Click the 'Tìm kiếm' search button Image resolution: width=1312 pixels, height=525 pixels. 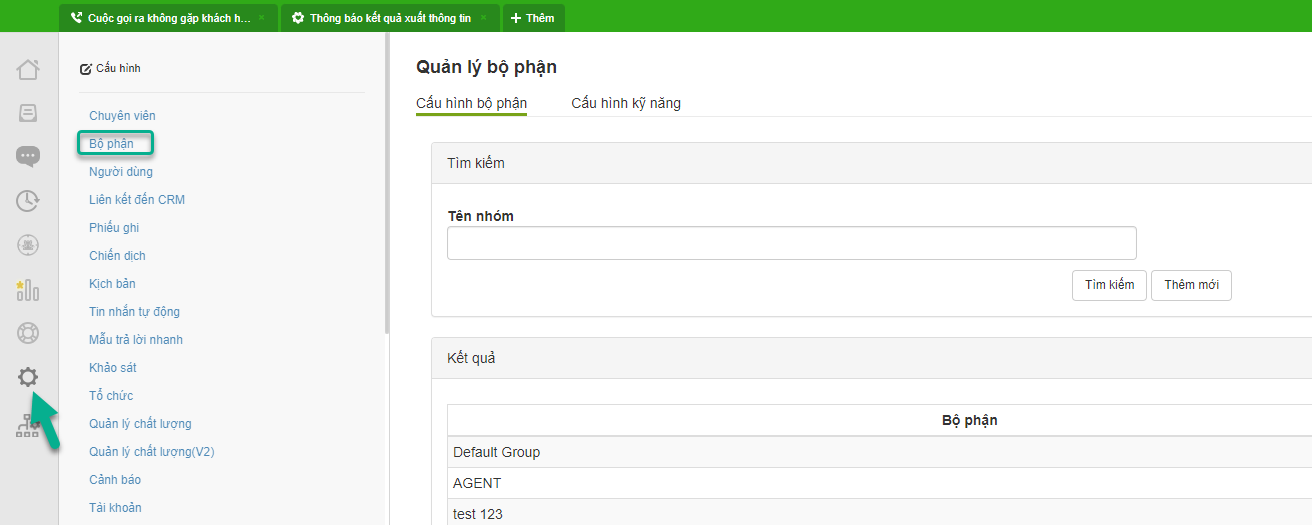point(1109,285)
